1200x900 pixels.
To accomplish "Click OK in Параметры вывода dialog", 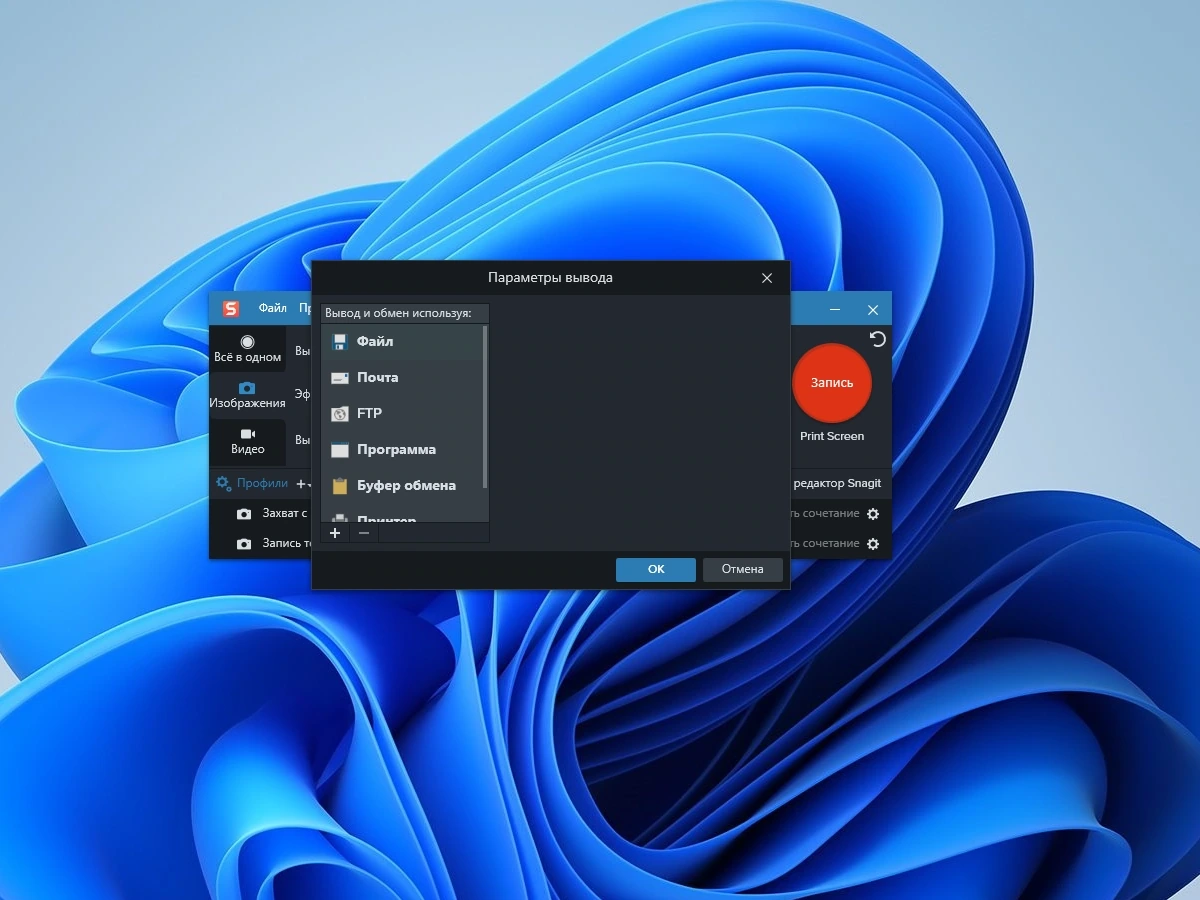I will pos(656,569).
